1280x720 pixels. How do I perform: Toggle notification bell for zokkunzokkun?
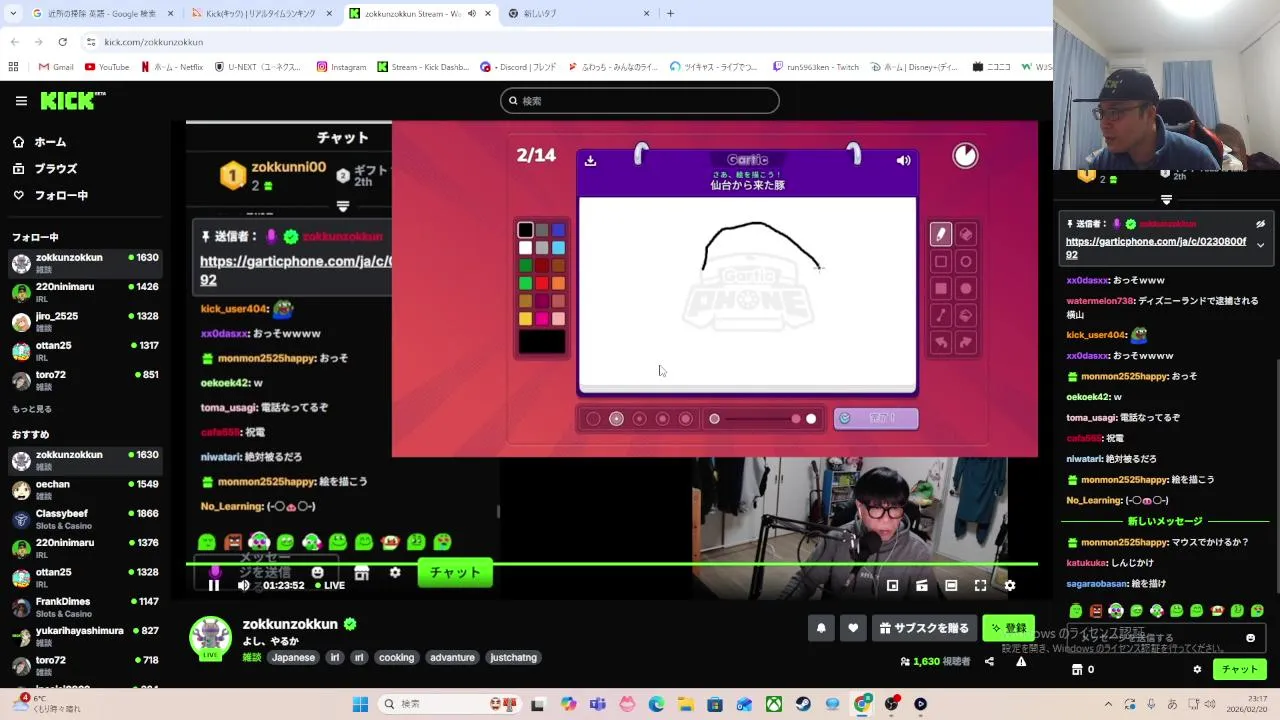(x=821, y=628)
